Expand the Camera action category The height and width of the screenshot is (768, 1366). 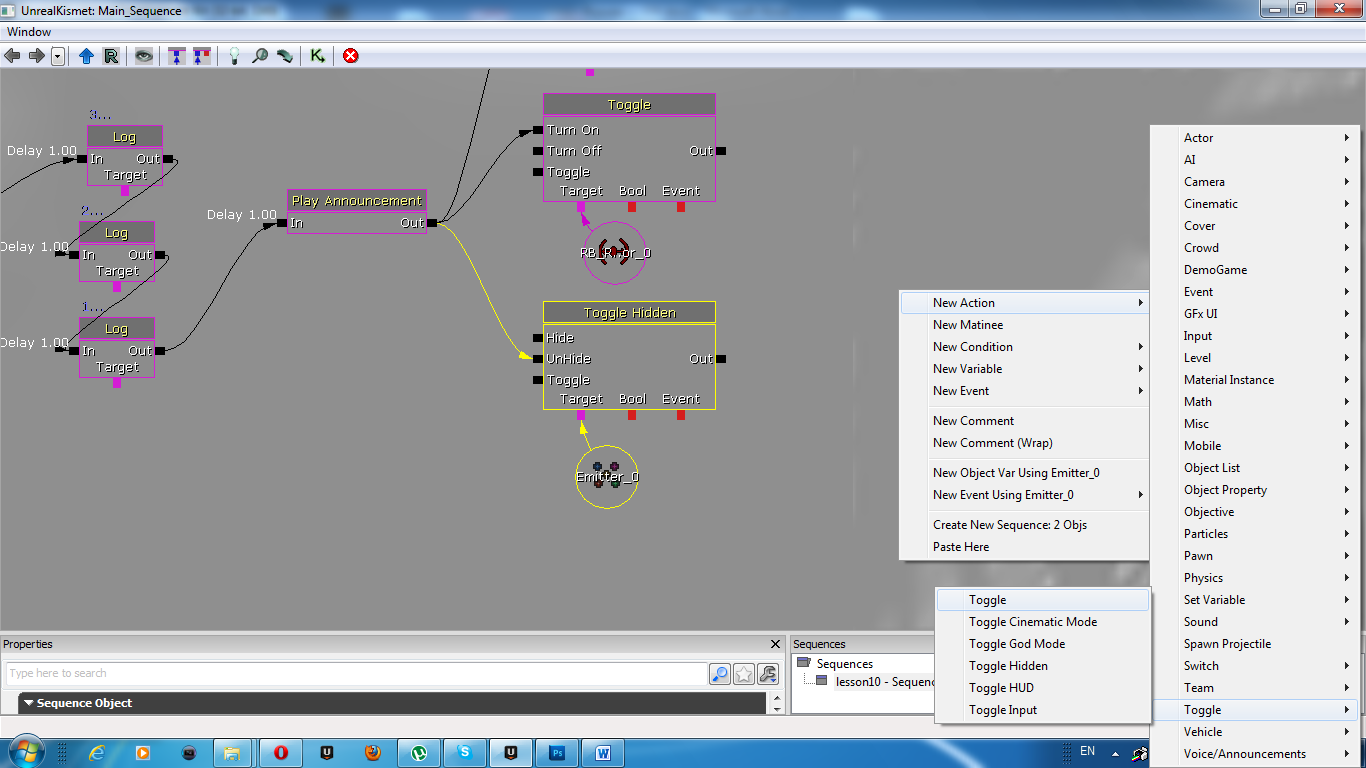1255,182
